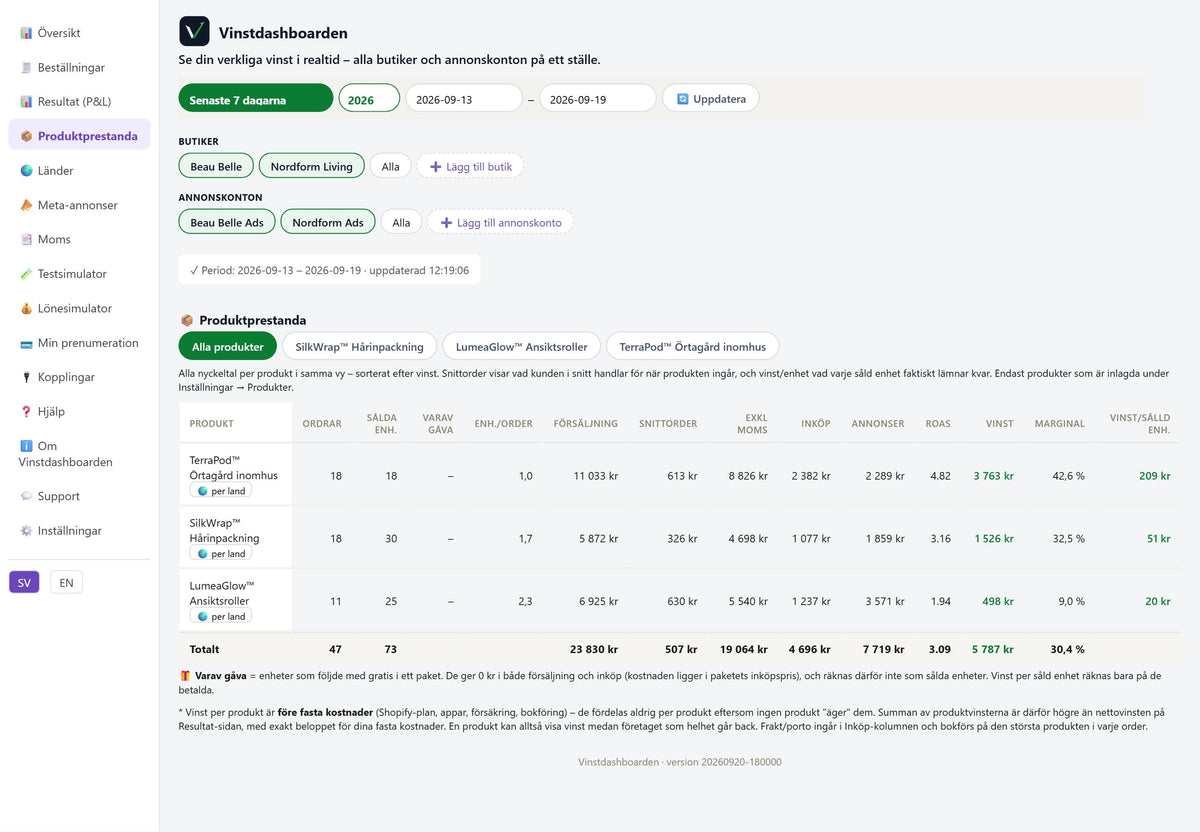Click the Moms document icon
Image resolution: width=1200 pixels, height=832 pixels.
(26, 240)
